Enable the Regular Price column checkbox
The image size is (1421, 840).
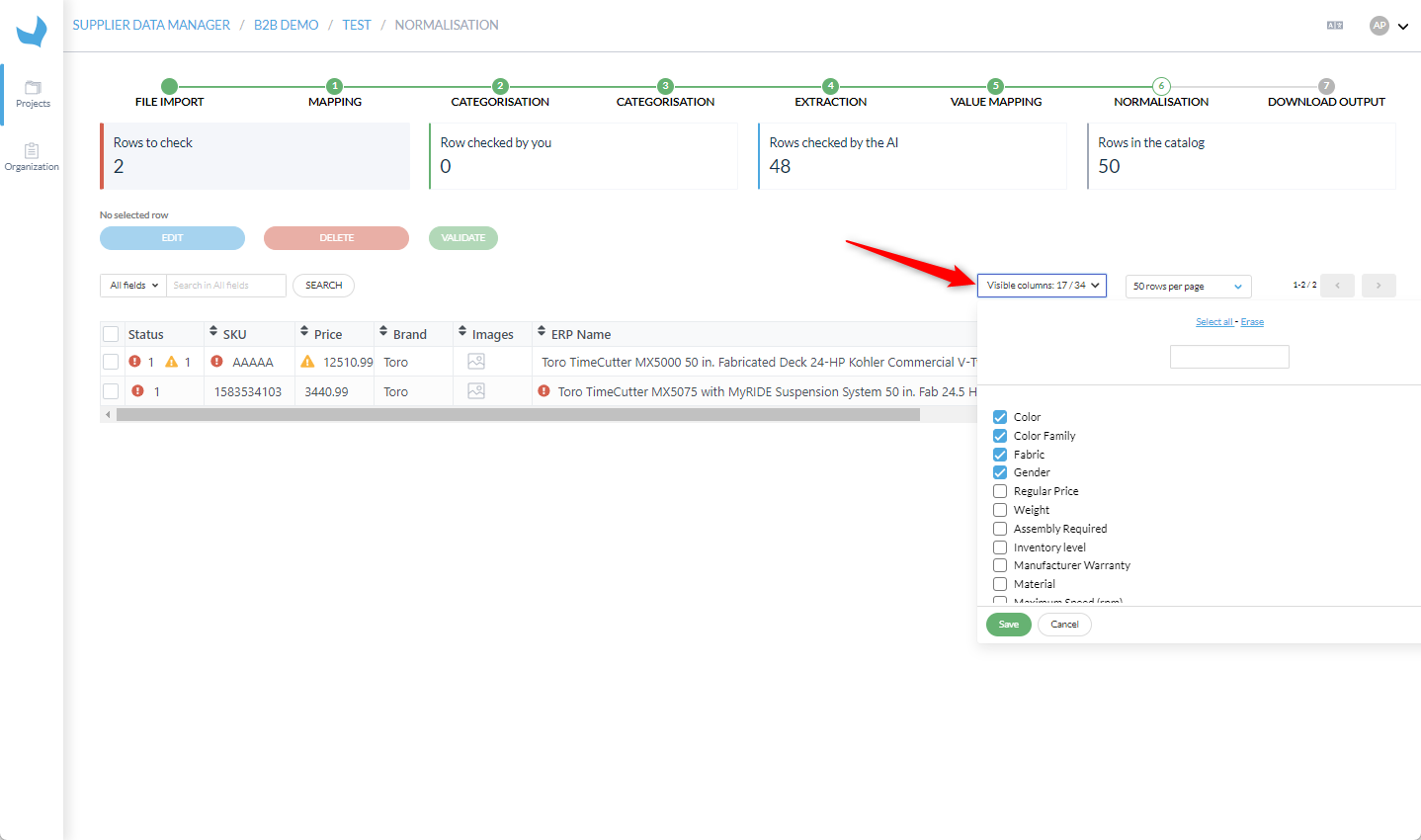(1000, 491)
